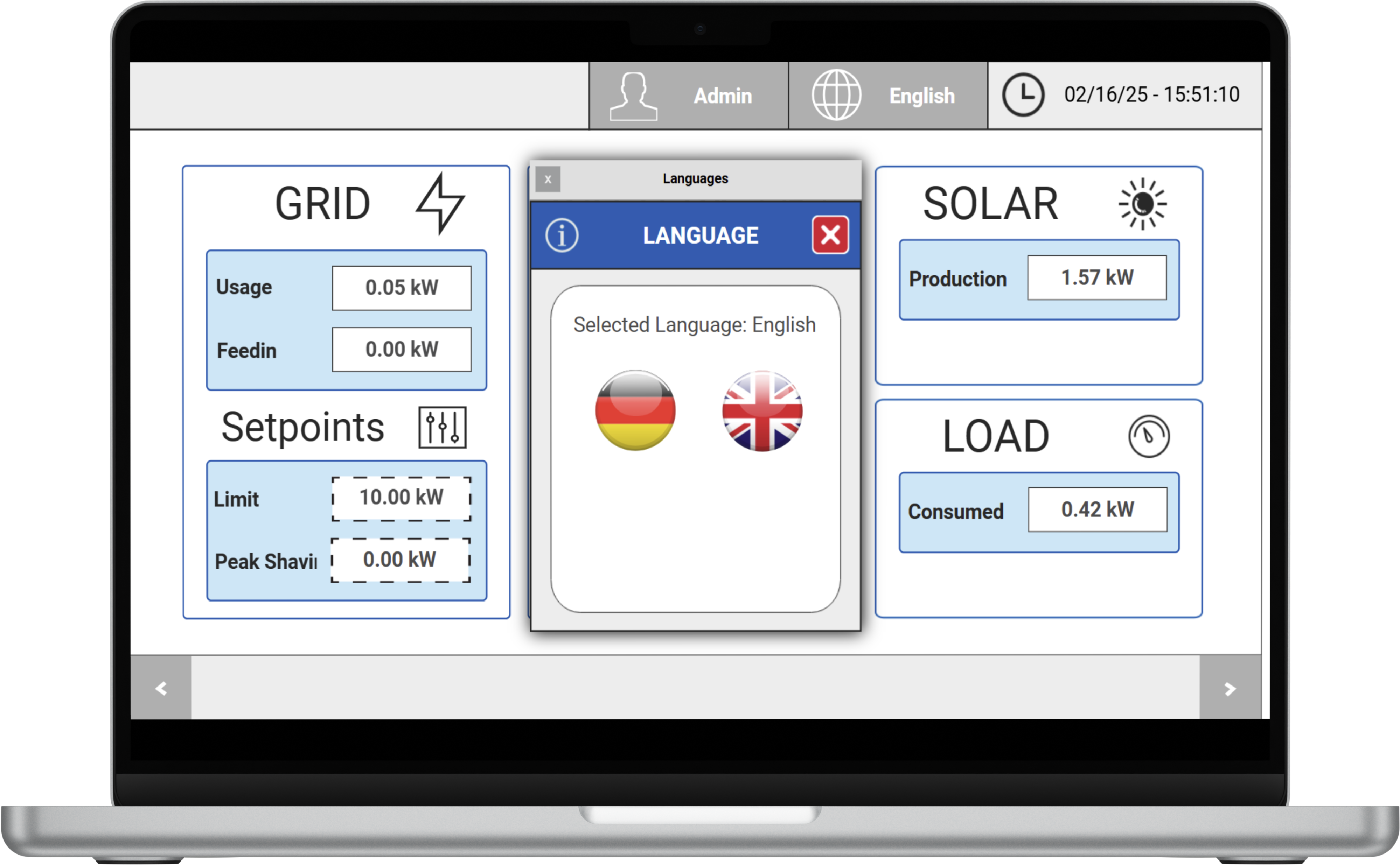Screen dimensions: 1400x865
Task: Select the German flag language option
Action: (635, 410)
